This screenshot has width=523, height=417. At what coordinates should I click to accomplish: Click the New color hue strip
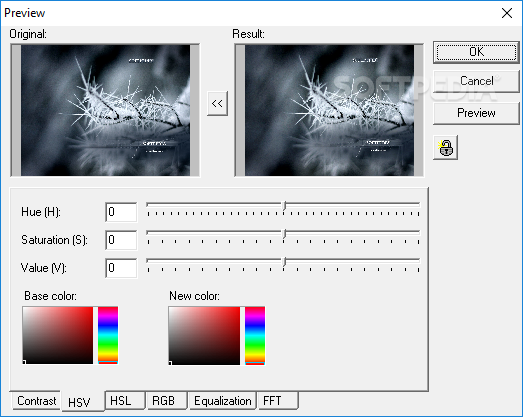coord(255,336)
